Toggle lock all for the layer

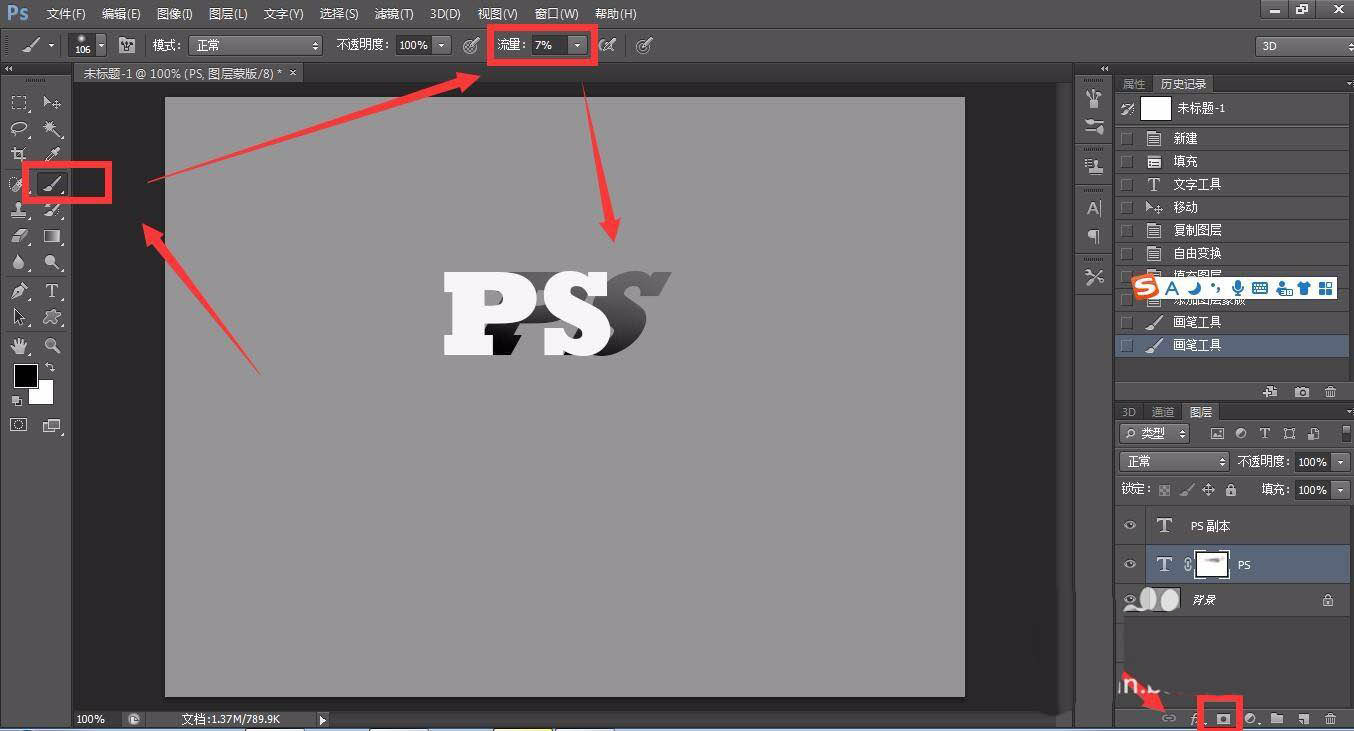pyautogui.click(x=1230, y=490)
